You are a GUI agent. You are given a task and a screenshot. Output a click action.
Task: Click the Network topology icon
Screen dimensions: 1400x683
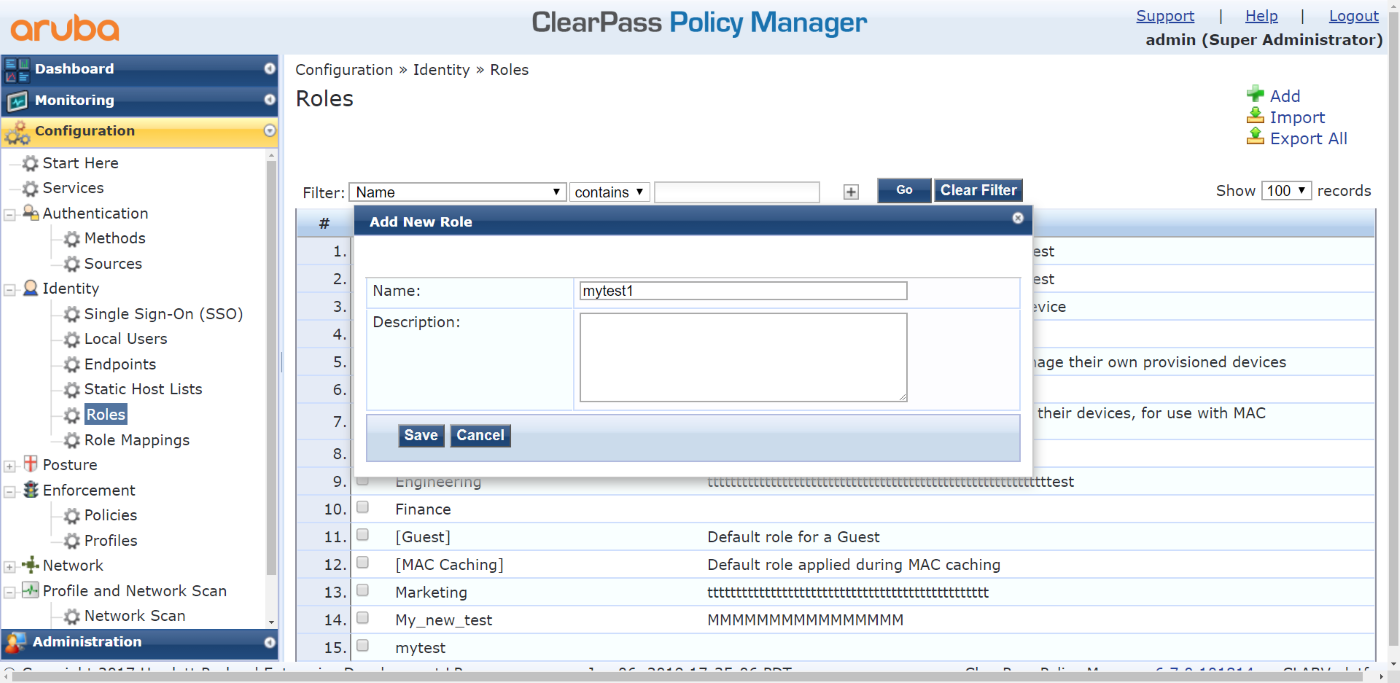point(31,565)
